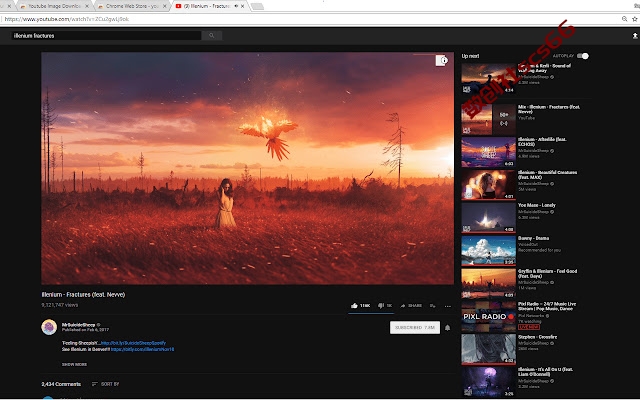Open the Bunny - Drama video thumbnail
The image size is (640, 400).
488,251
